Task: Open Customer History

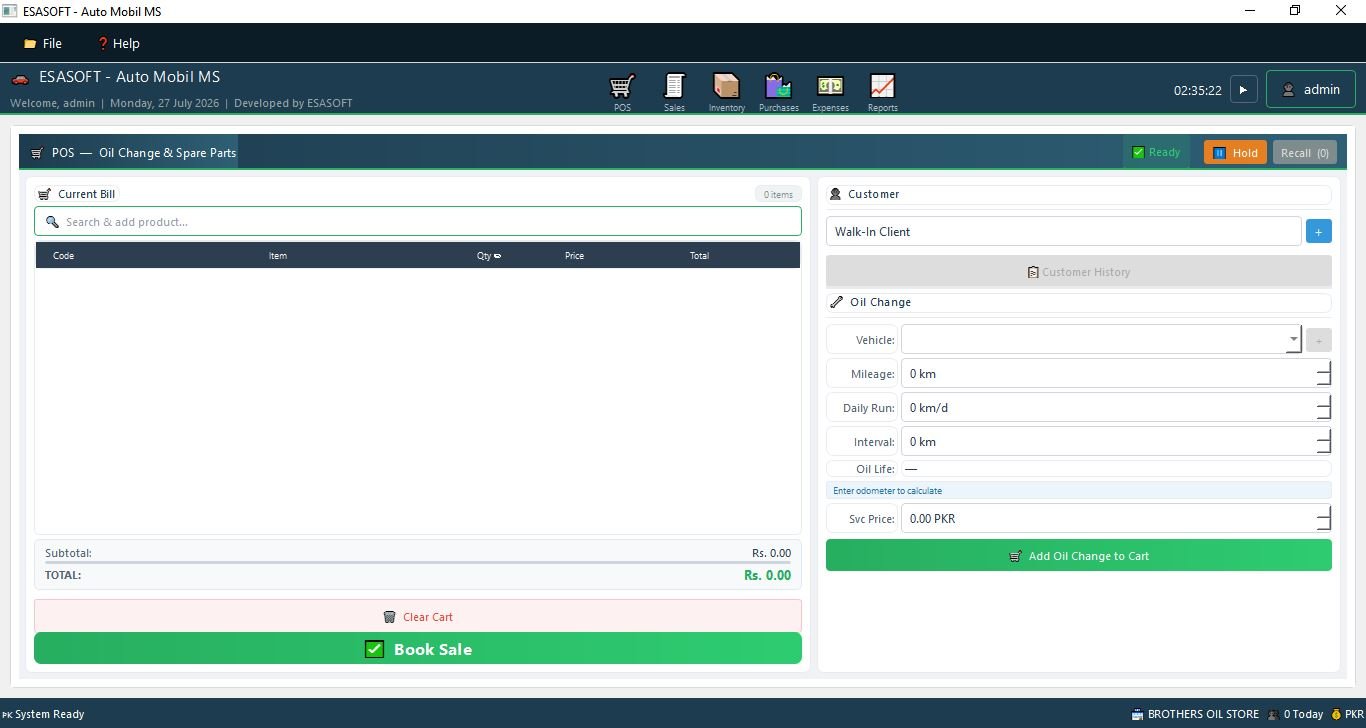Action: [x=1078, y=271]
